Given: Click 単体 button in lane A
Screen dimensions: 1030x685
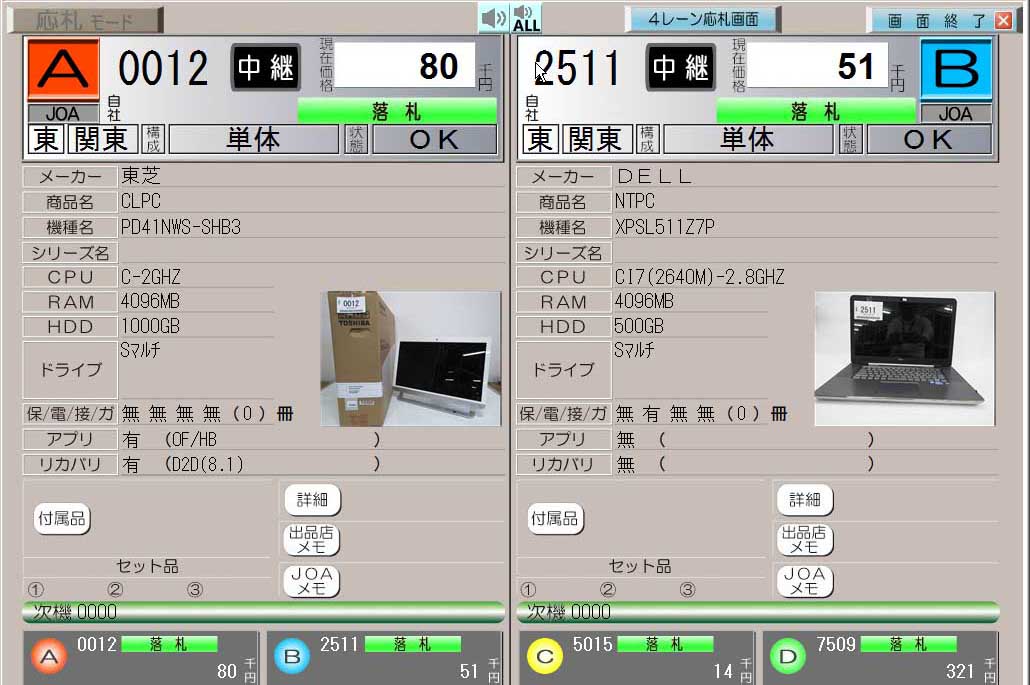Looking at the screenshot, I should coord(254,139).
